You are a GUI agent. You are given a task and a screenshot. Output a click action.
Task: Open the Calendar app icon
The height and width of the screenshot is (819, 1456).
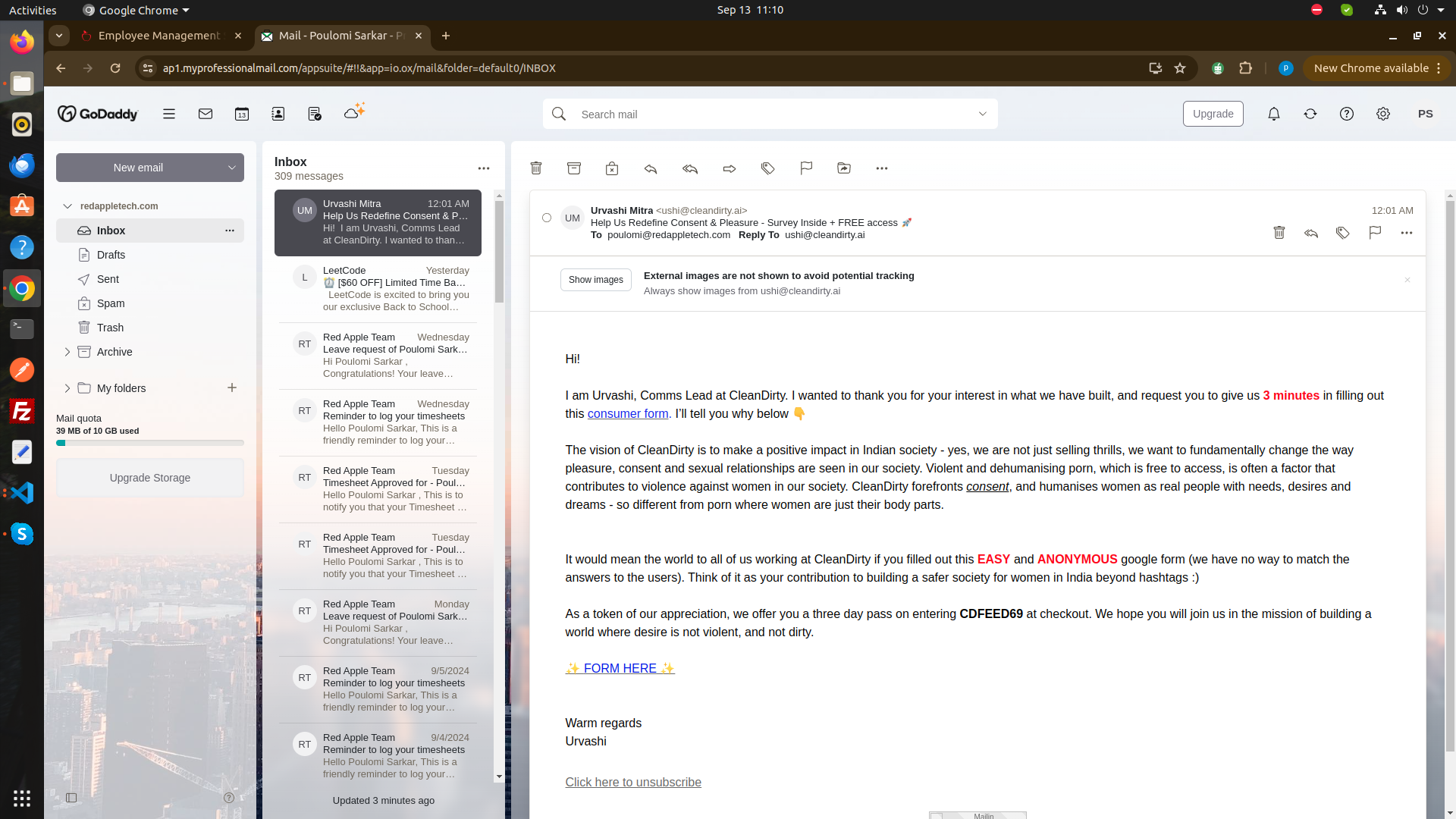[242, 114]
